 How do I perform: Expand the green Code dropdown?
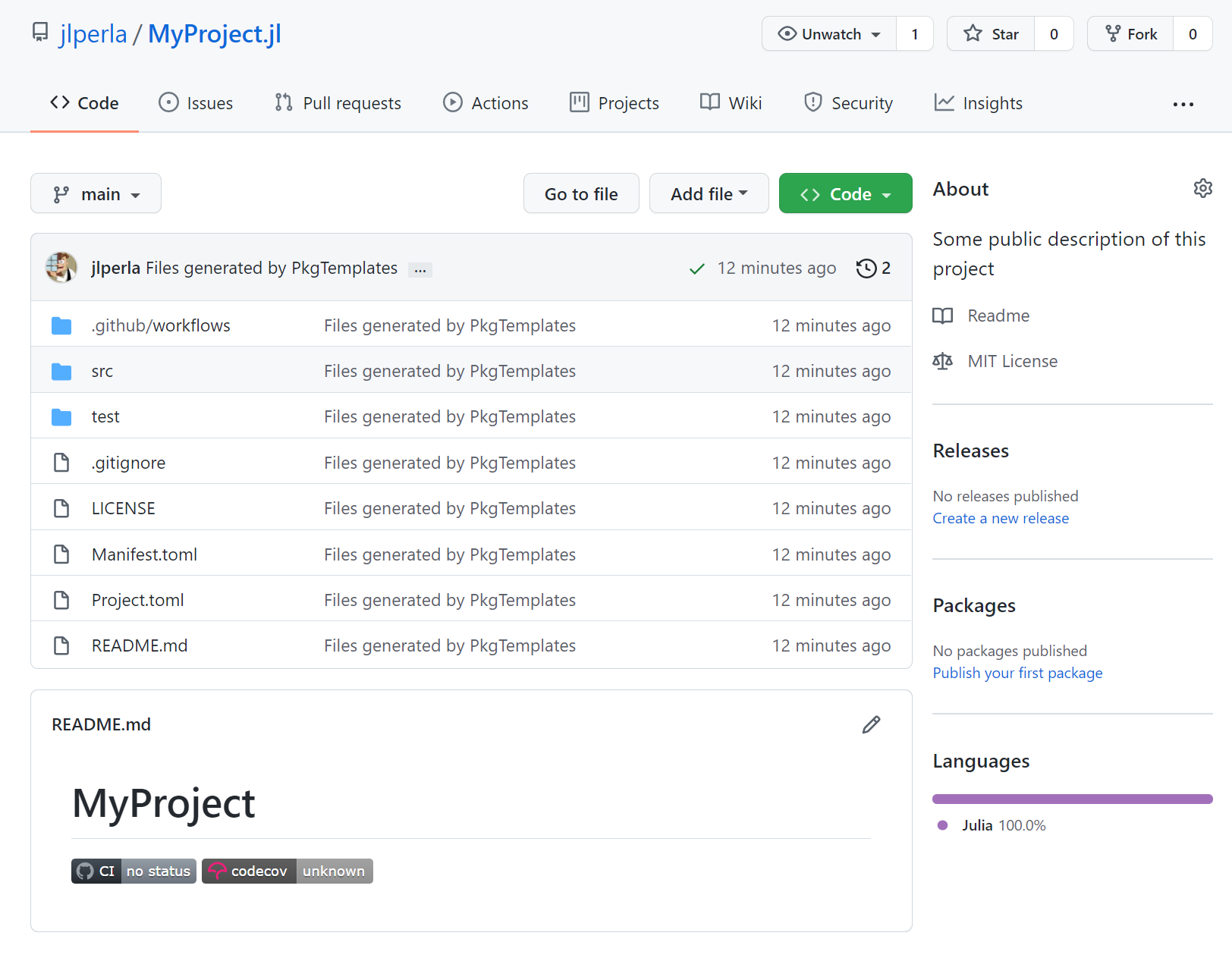tap(845, 194)
